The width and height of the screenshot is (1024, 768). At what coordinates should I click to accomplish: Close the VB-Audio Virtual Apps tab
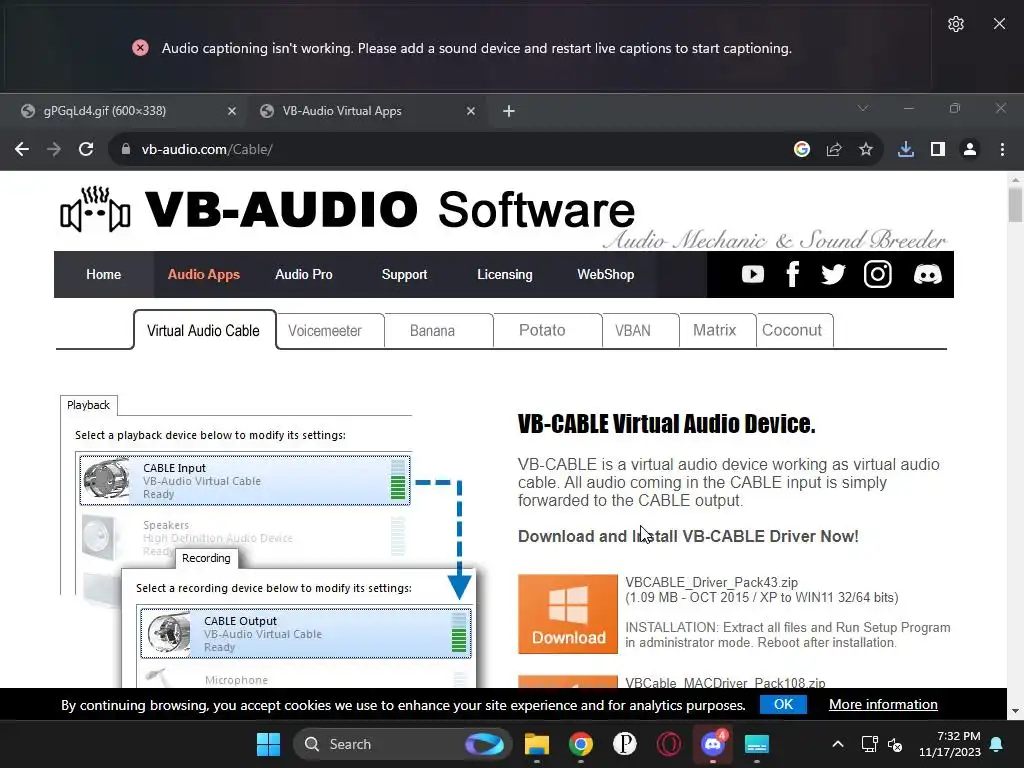(470, 111)
